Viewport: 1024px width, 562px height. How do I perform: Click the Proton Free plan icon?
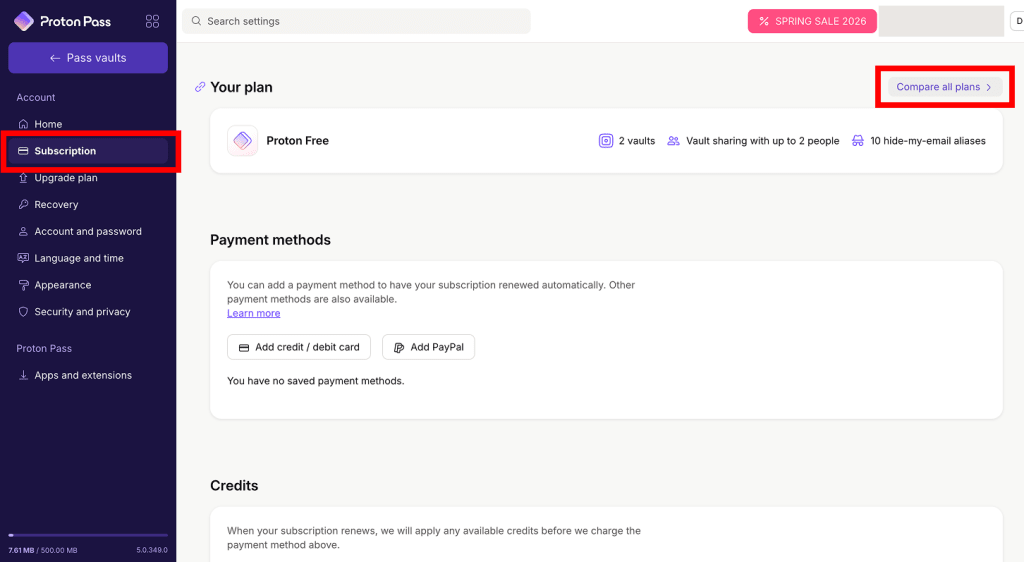coord(243,141)
